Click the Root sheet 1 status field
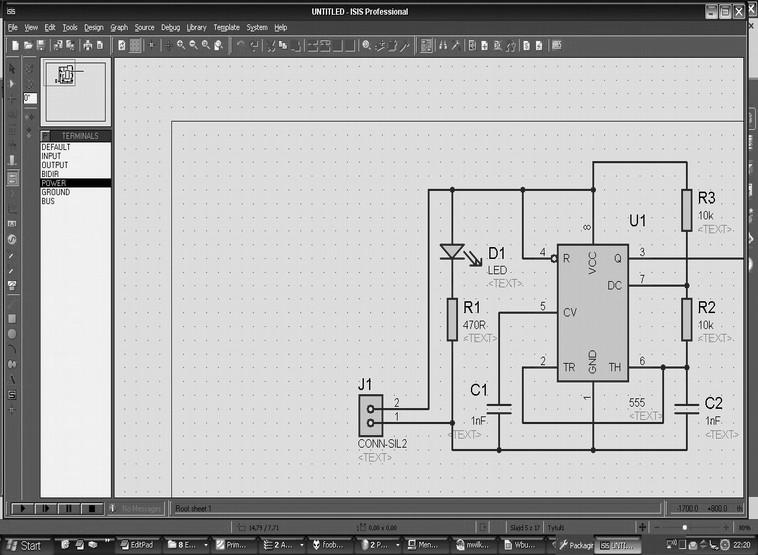The width and height of the screenshot is (758, 555). [416, 508]
